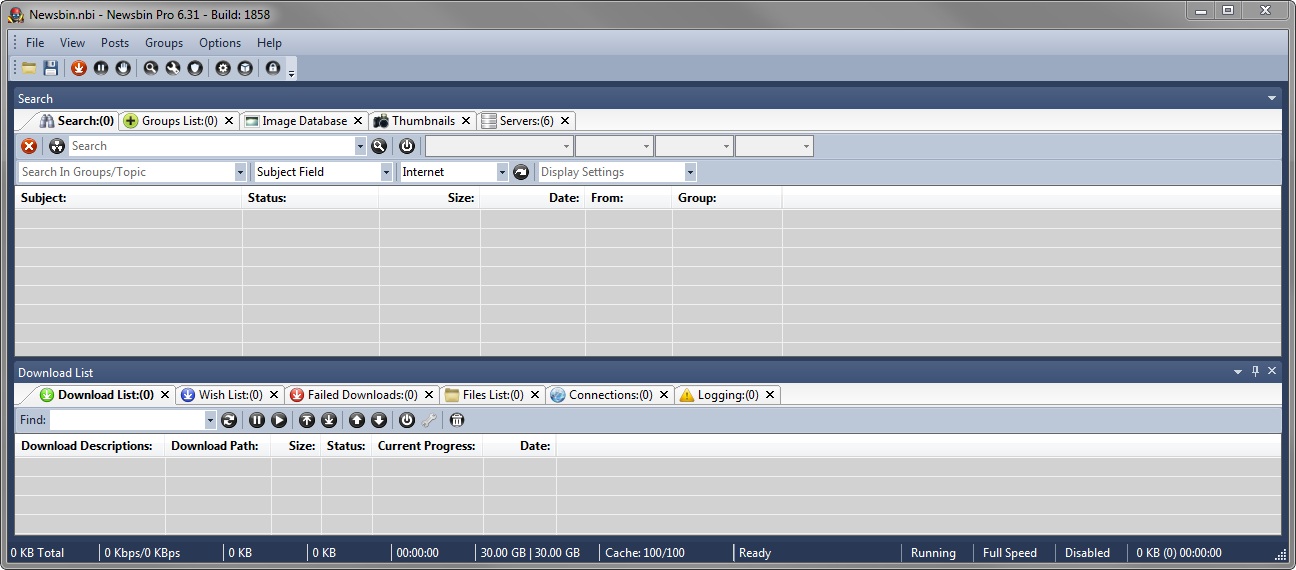Image resolution: width=1296 pixels, height=570 pixels.
Task: Click the magnifier icon in the main toolbar
Action: tap(151, 68)
